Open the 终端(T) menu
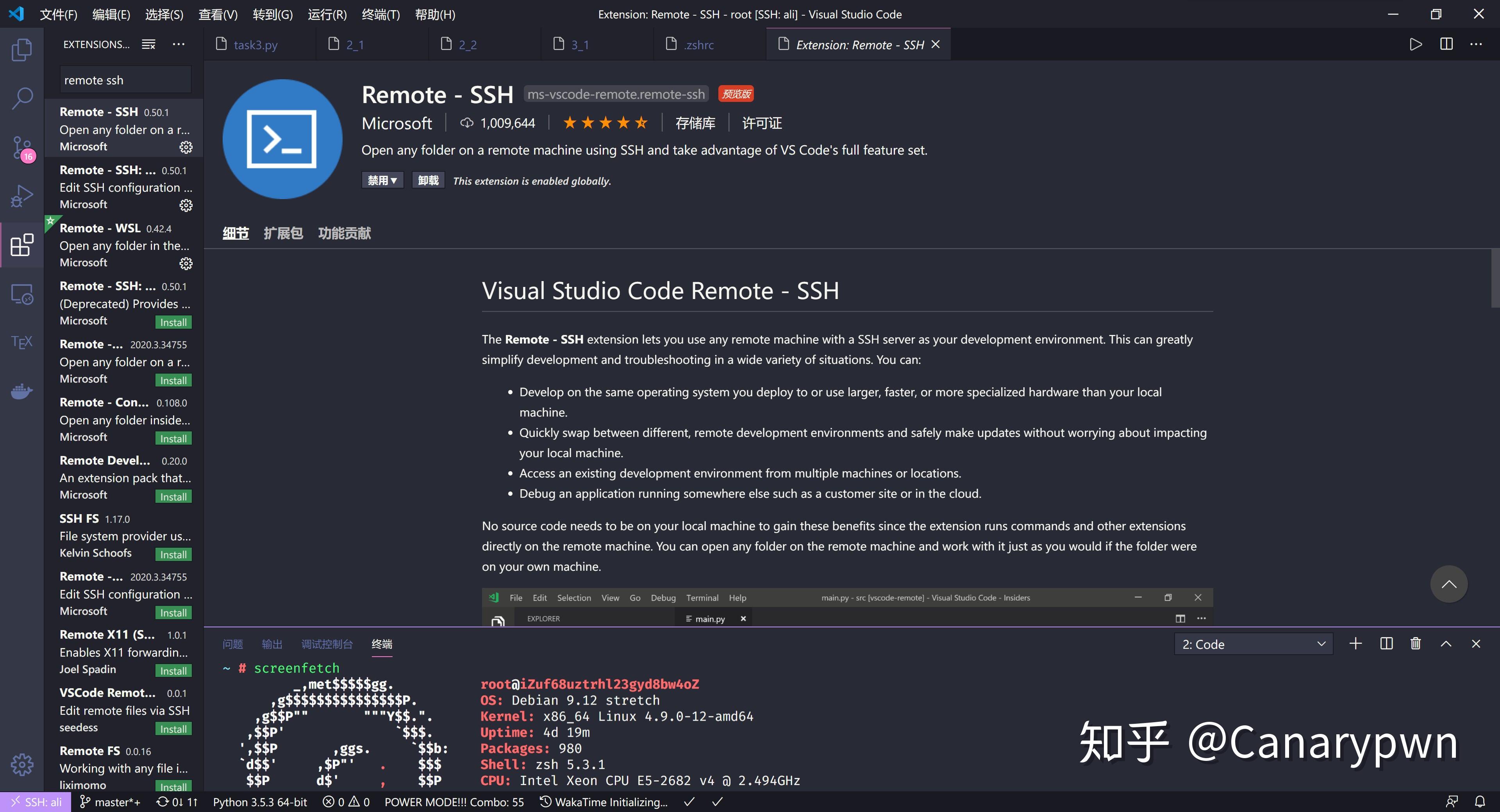This screenshot has width=1500, height=812. [x=381, y=14]
